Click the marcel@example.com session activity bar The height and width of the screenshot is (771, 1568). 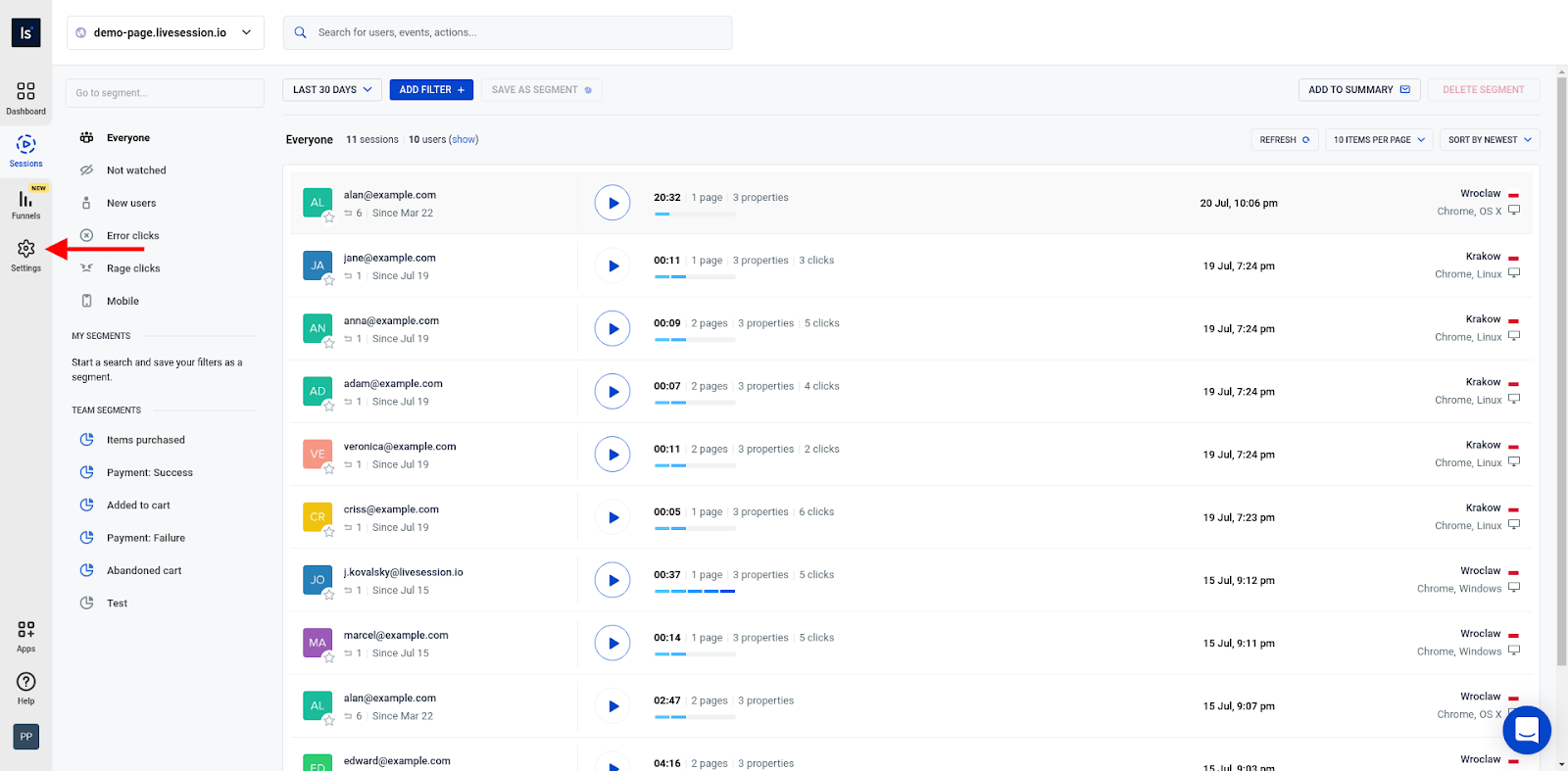tap(695, 653)
